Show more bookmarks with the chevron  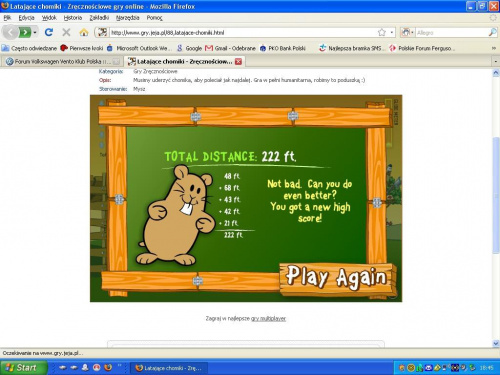tap(494, 48)
